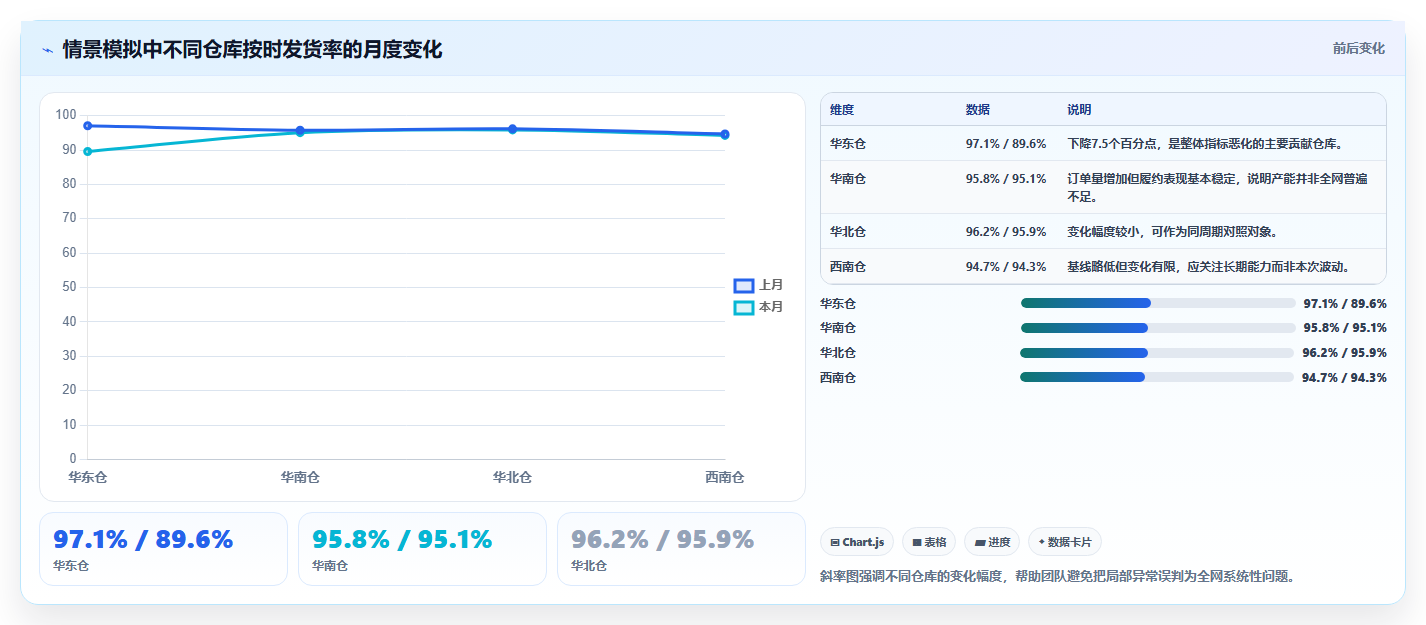
Task: Click the 西南仓 progress bar
Action: pyautogui.click(x=1157, y=377)
